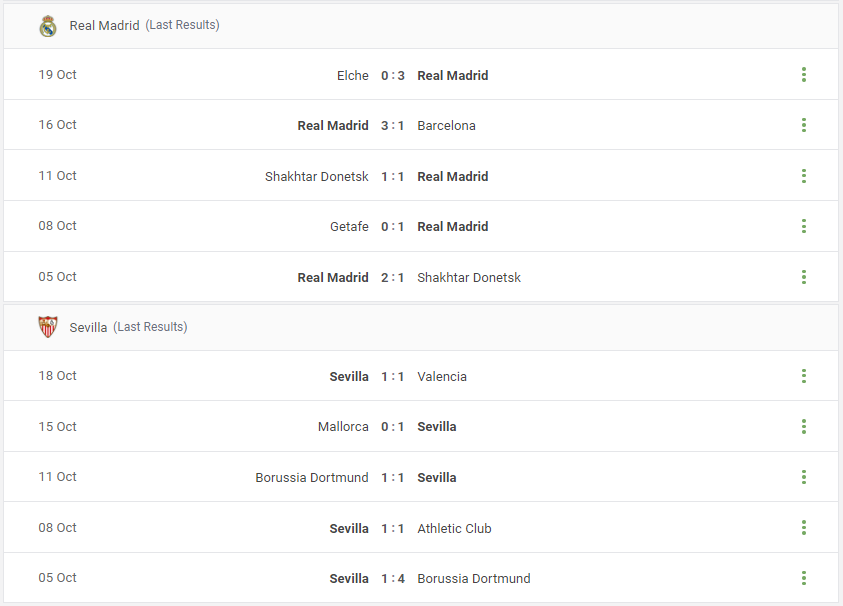
Task: Open options for Borussia Dortmund 1:1 Sevilla match
Action: tap(804, 477)
